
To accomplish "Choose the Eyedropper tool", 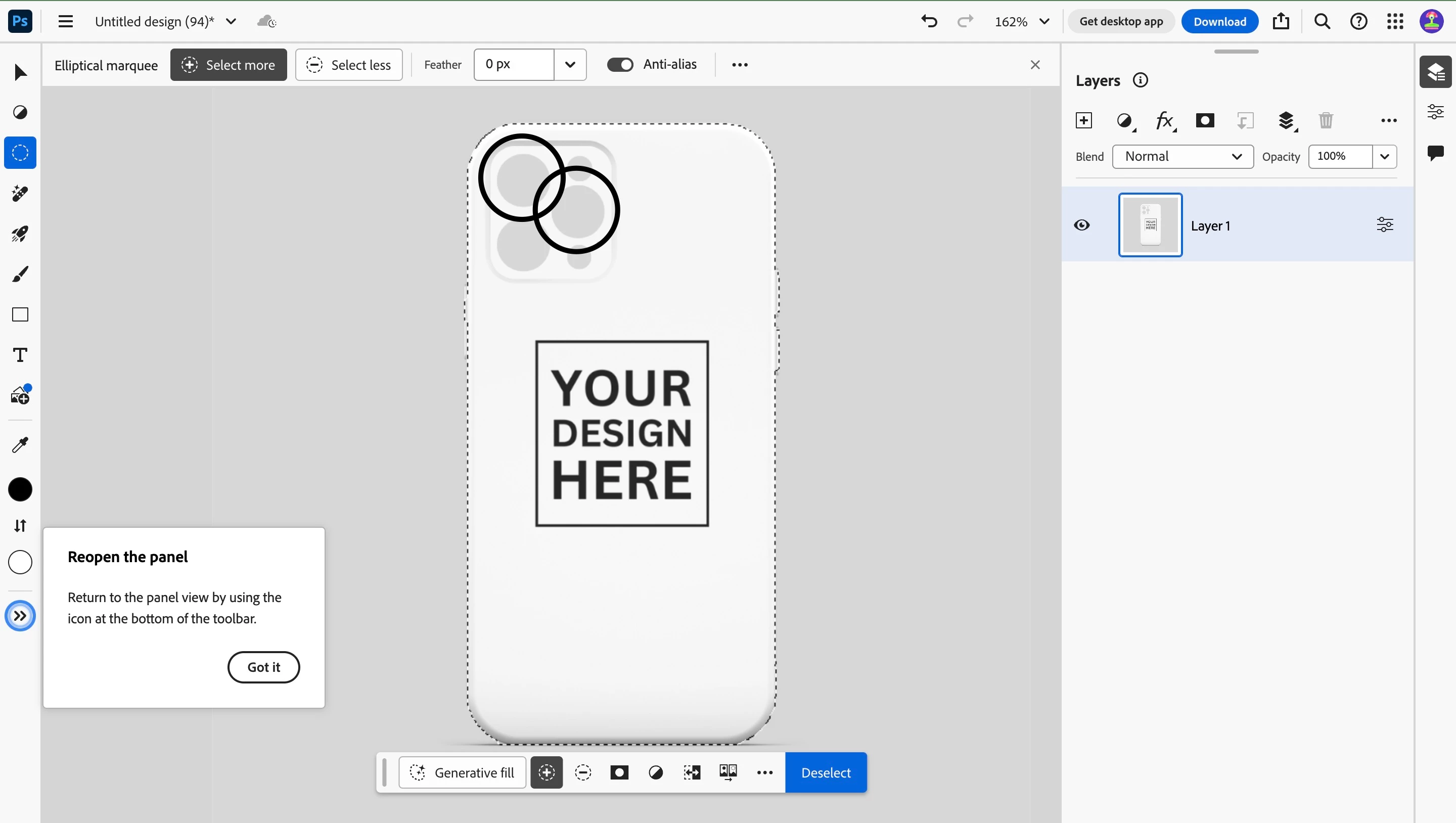I will (x=20, y=445).
